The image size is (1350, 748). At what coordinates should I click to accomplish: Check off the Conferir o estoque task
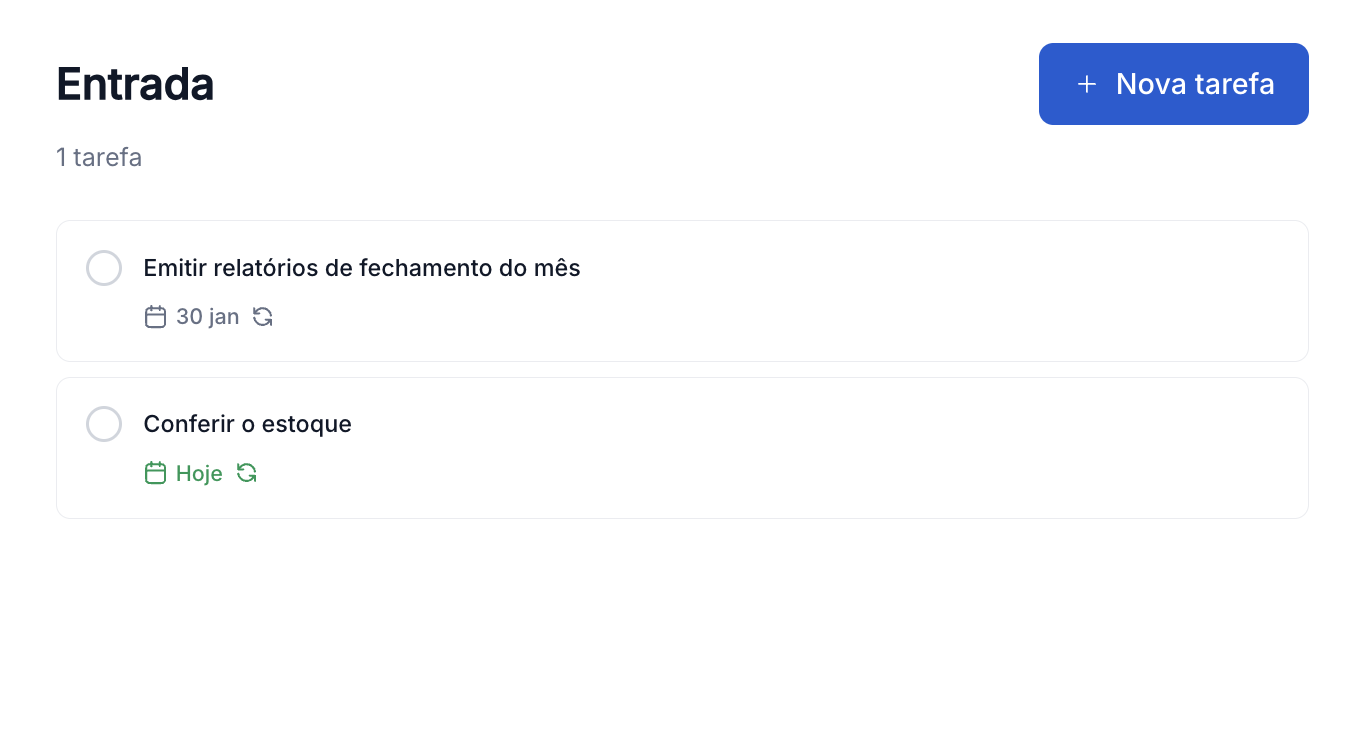(104, 424)
